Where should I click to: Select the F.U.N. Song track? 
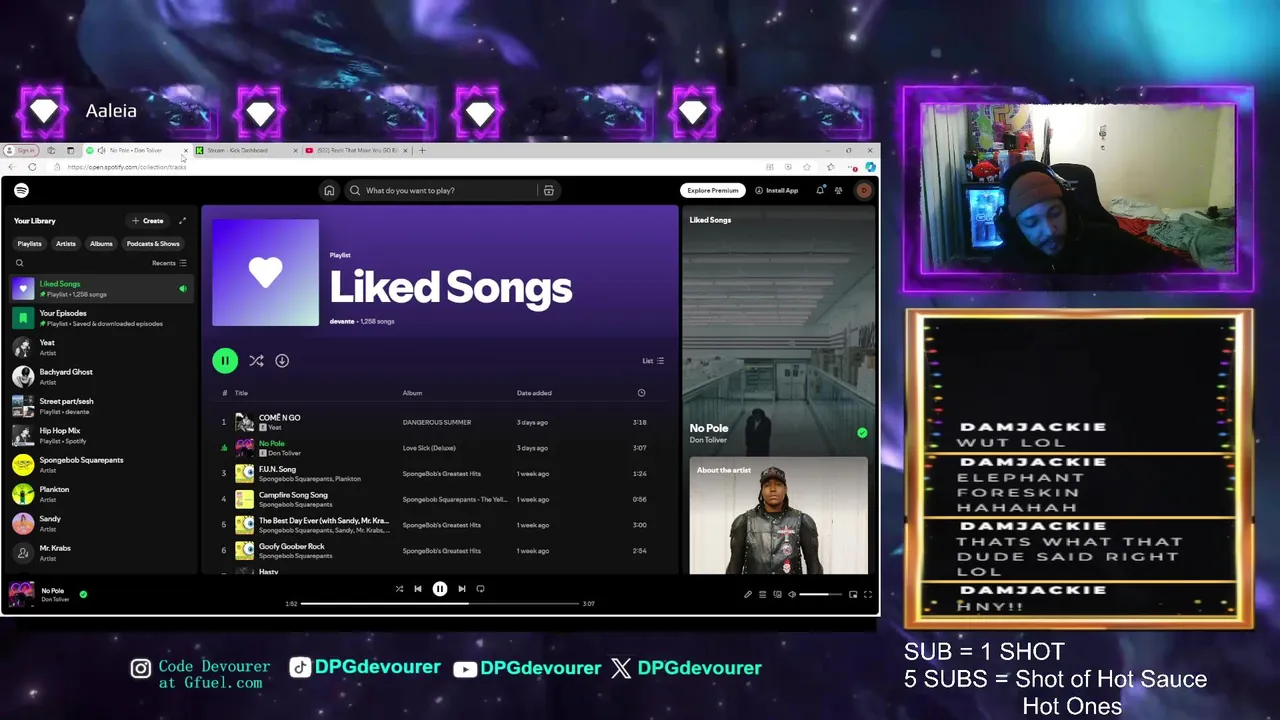[x=438, y=473]
